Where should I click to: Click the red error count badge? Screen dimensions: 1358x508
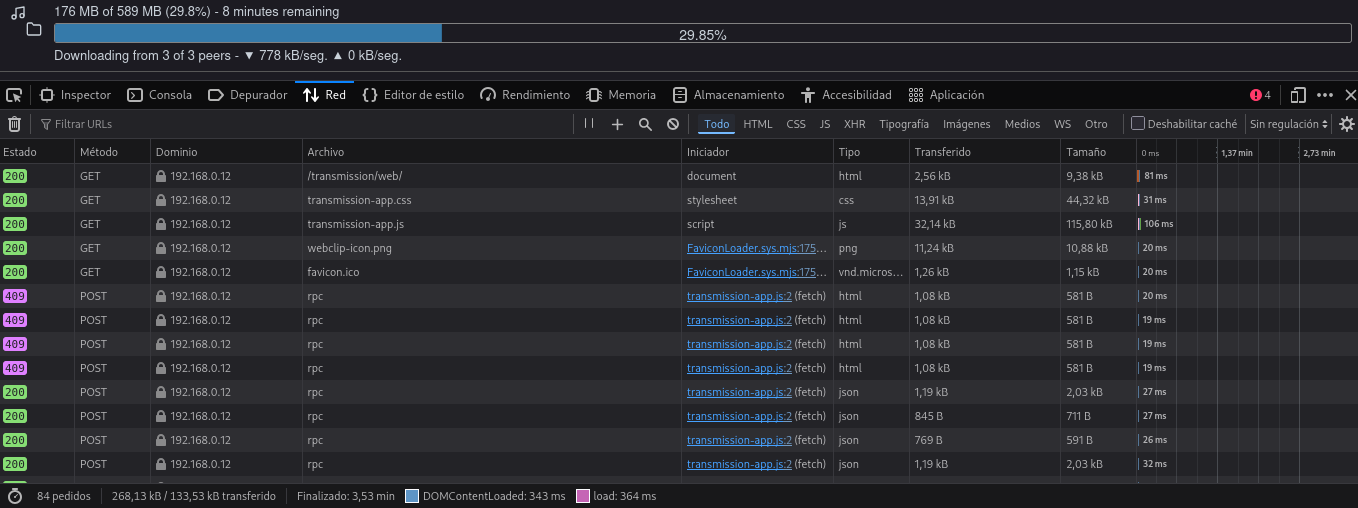pos(1260,95)
